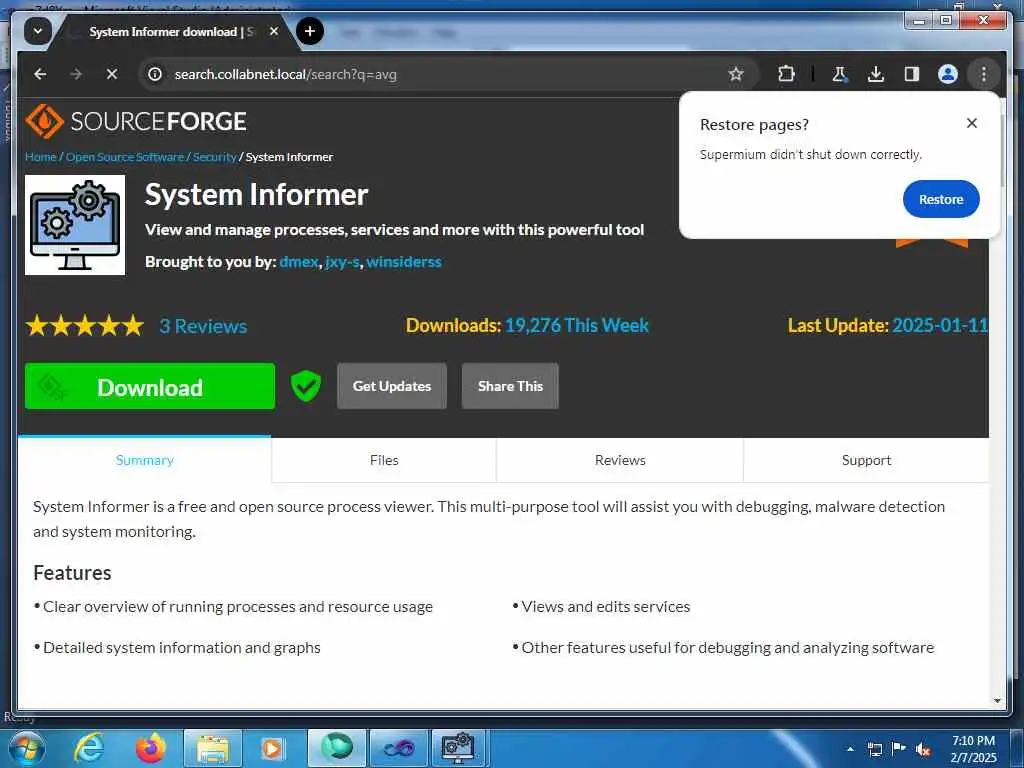The height and width of the screenshot is (768, 1024).
Task: Open Windows Media Player from taskbar
Action: tap(272, 748)
